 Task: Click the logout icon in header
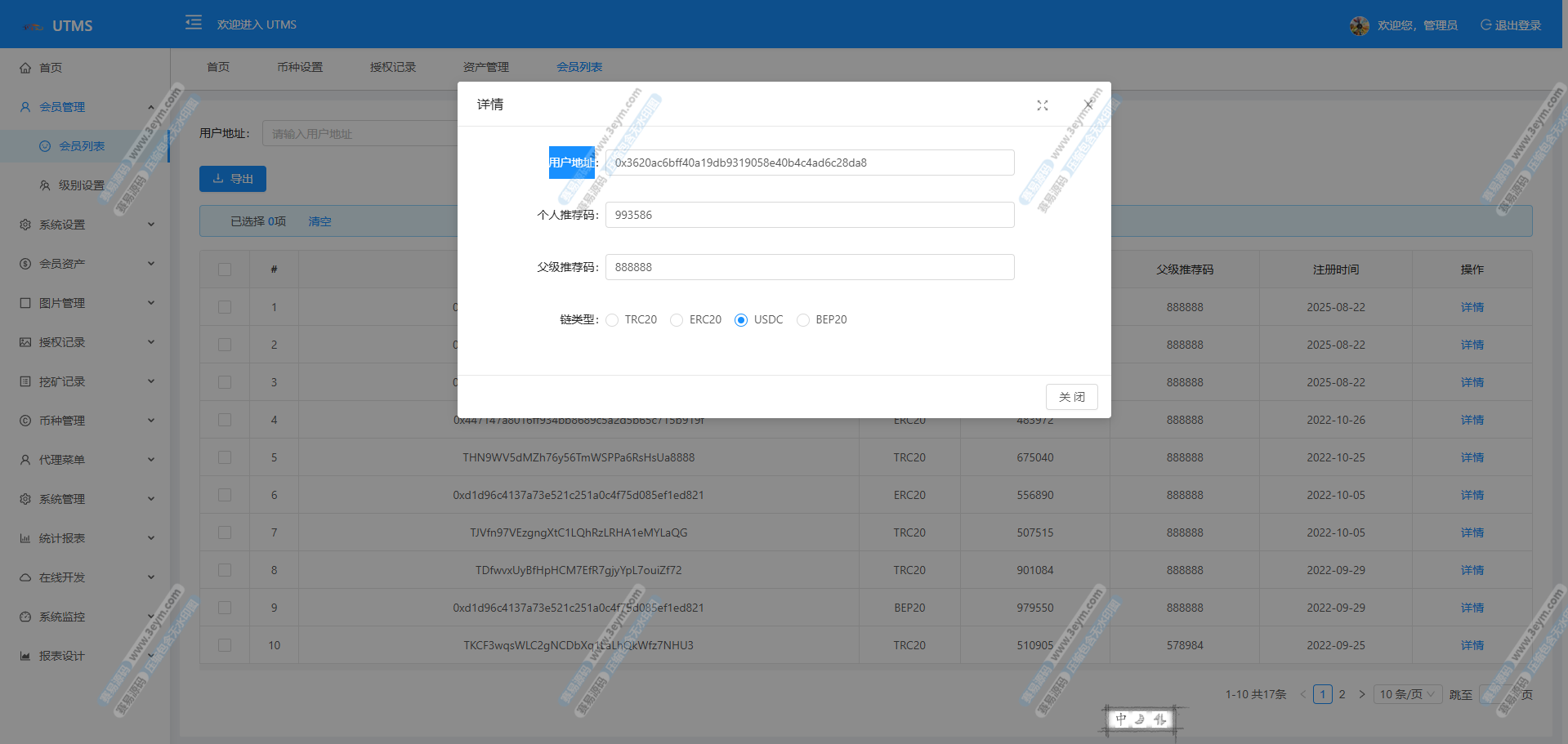coord(1486,25)
